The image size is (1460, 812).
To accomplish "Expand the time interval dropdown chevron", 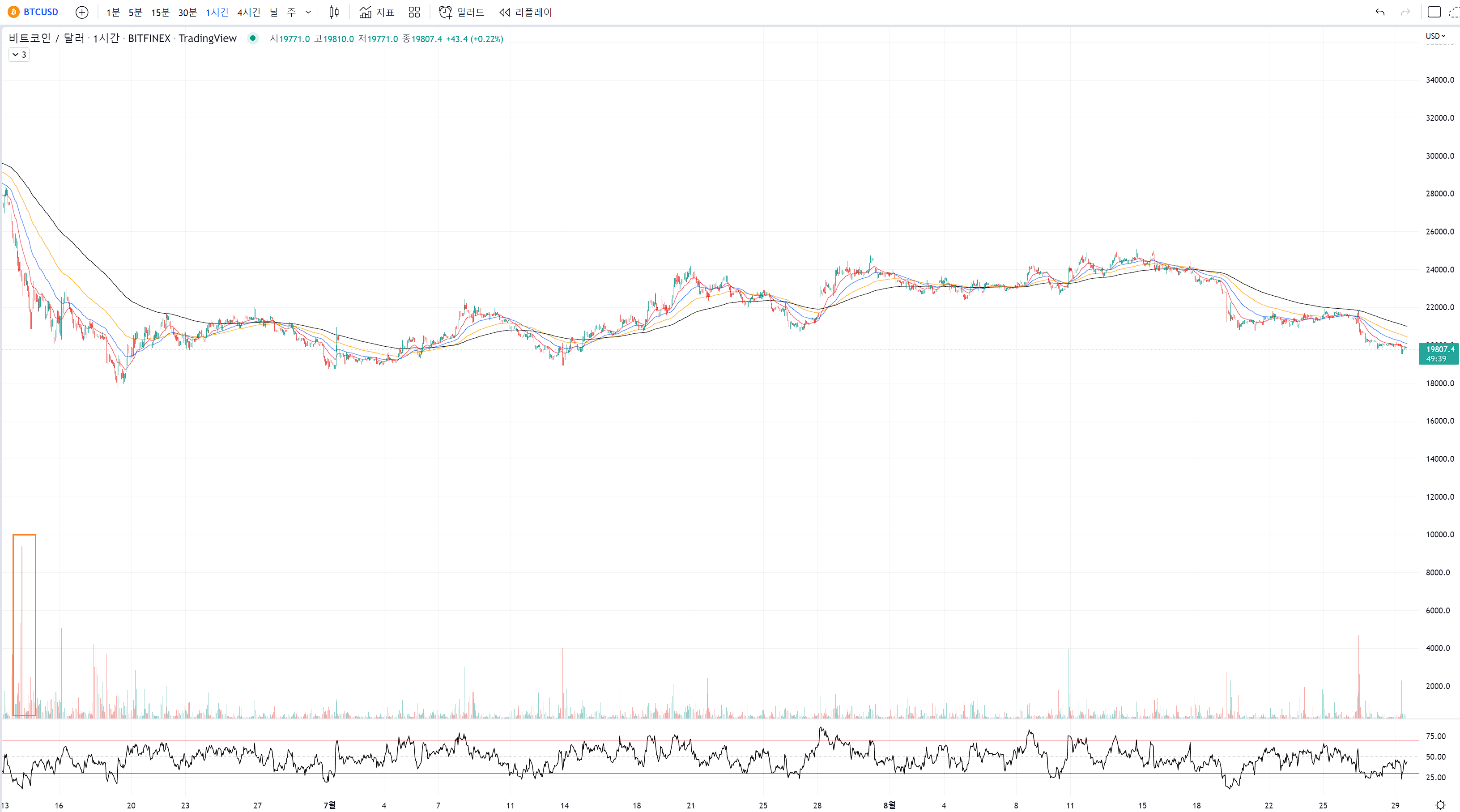I will click(308, 12).
